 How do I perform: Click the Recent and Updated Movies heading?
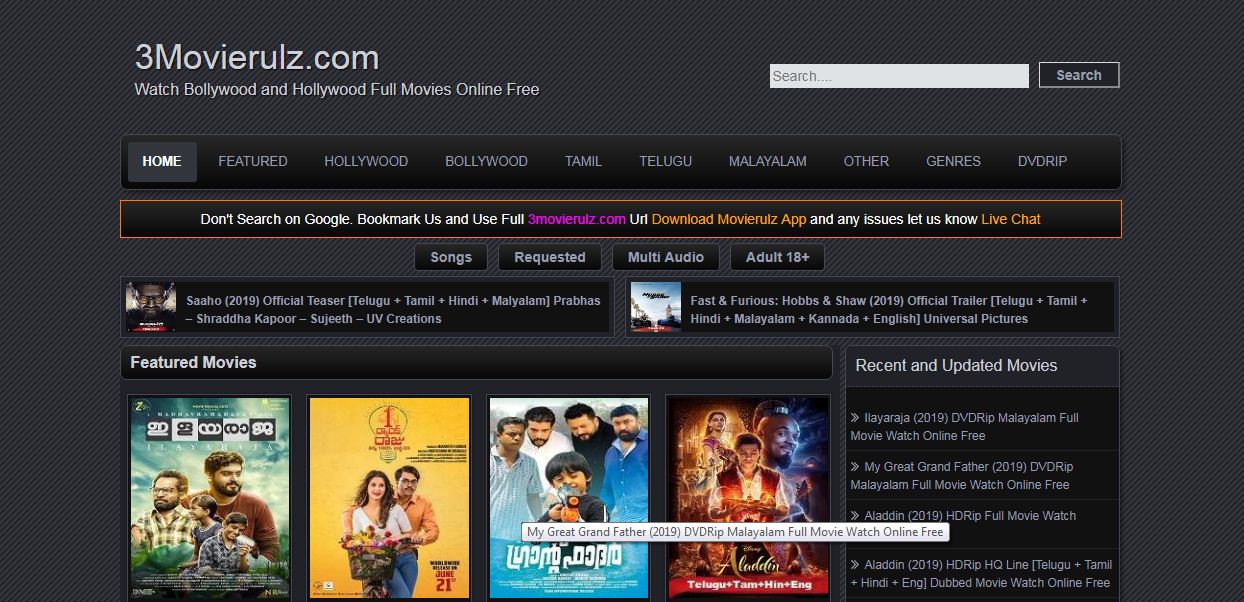coord(956,366)
